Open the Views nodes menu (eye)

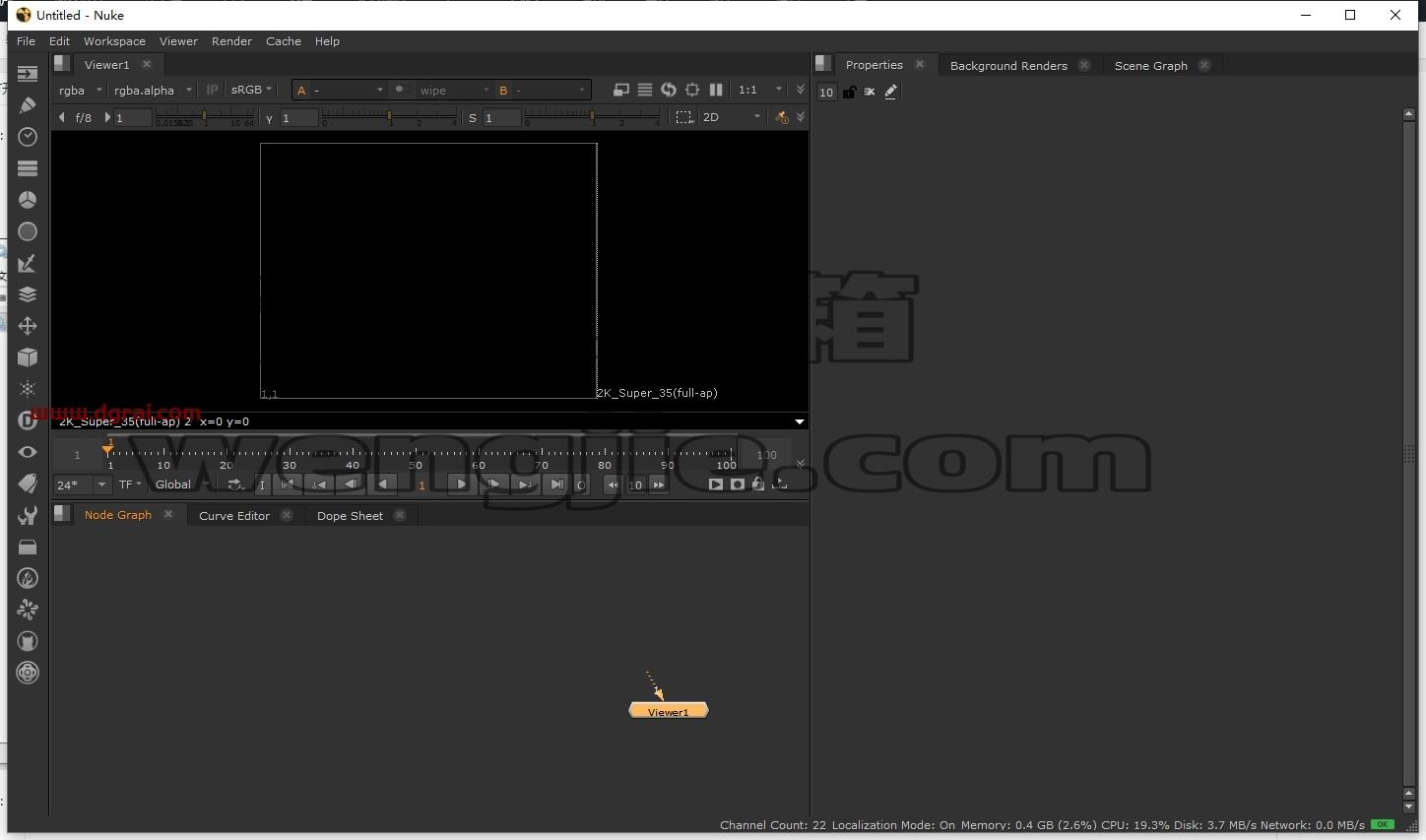pyautogui.click(x=28, y=452)
